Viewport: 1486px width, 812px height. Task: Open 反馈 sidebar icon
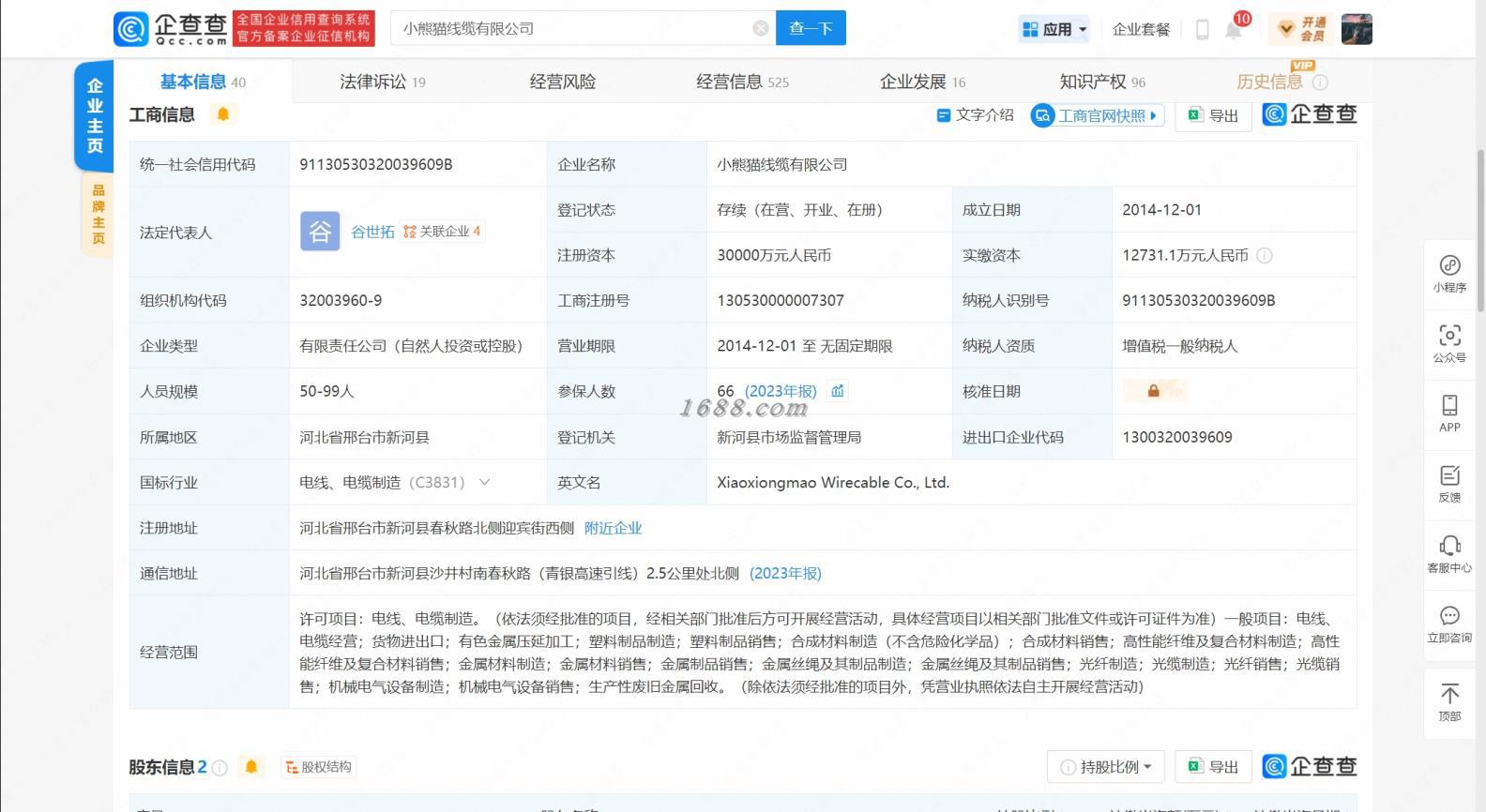tap(1449, 483)
